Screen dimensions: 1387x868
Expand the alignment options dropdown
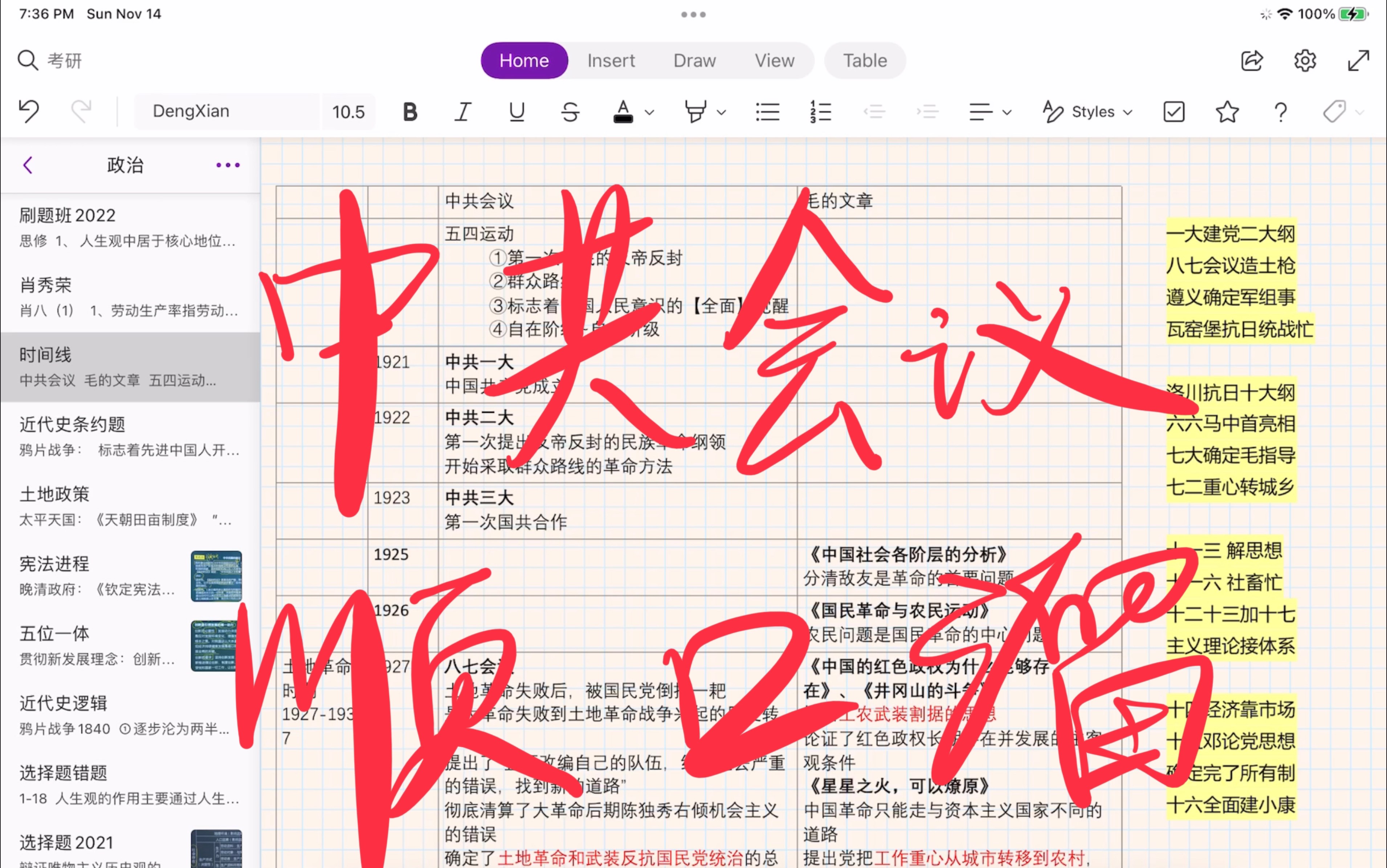pos(1007,113)
